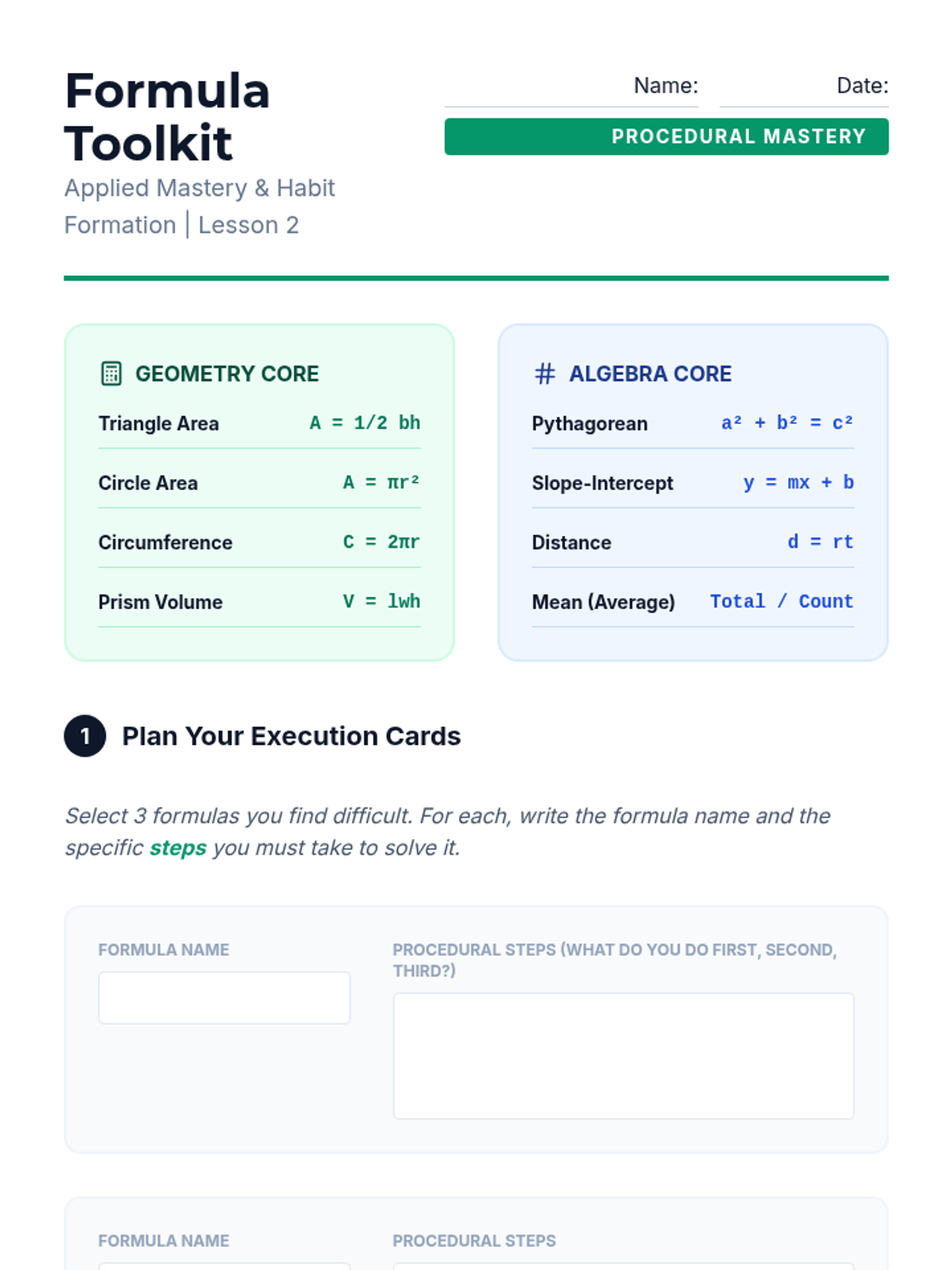Click the first Formula Name input box

click(224, 998)
